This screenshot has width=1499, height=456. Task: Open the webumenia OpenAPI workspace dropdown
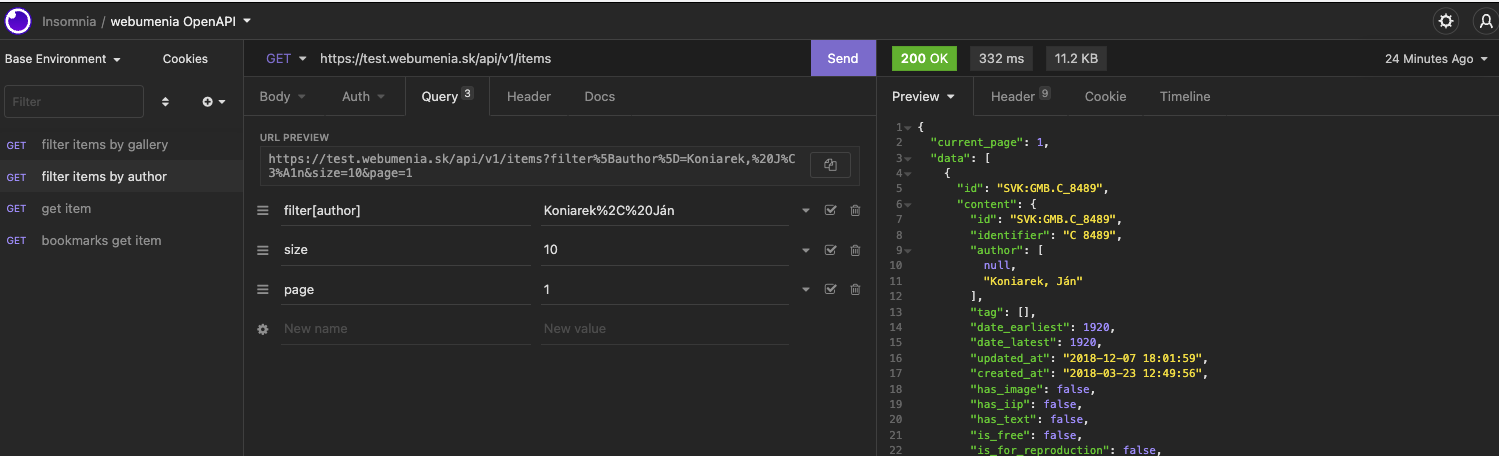click(x=181, y=21)
